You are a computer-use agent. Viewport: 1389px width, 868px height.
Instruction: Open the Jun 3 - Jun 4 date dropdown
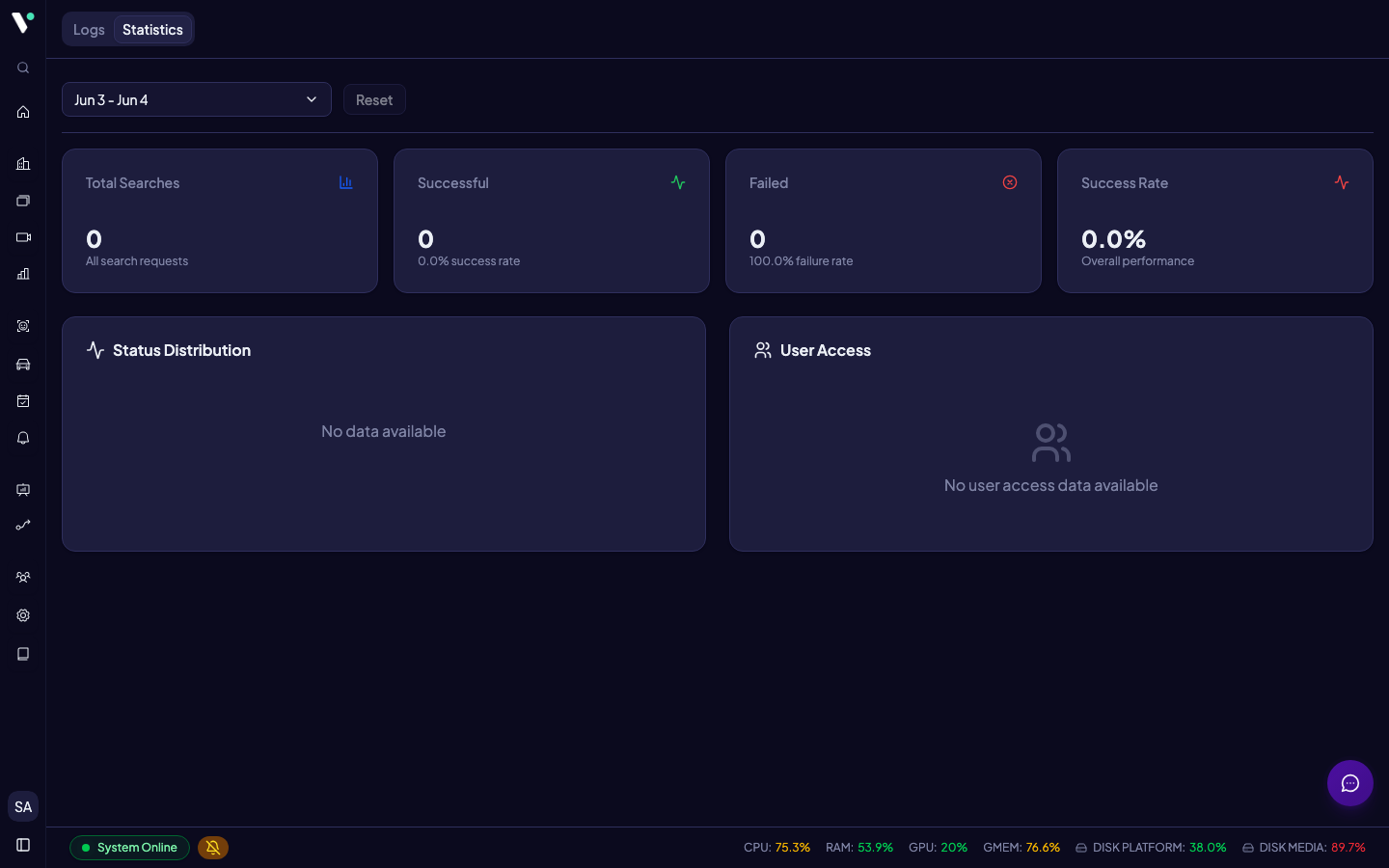click(197, 99)
